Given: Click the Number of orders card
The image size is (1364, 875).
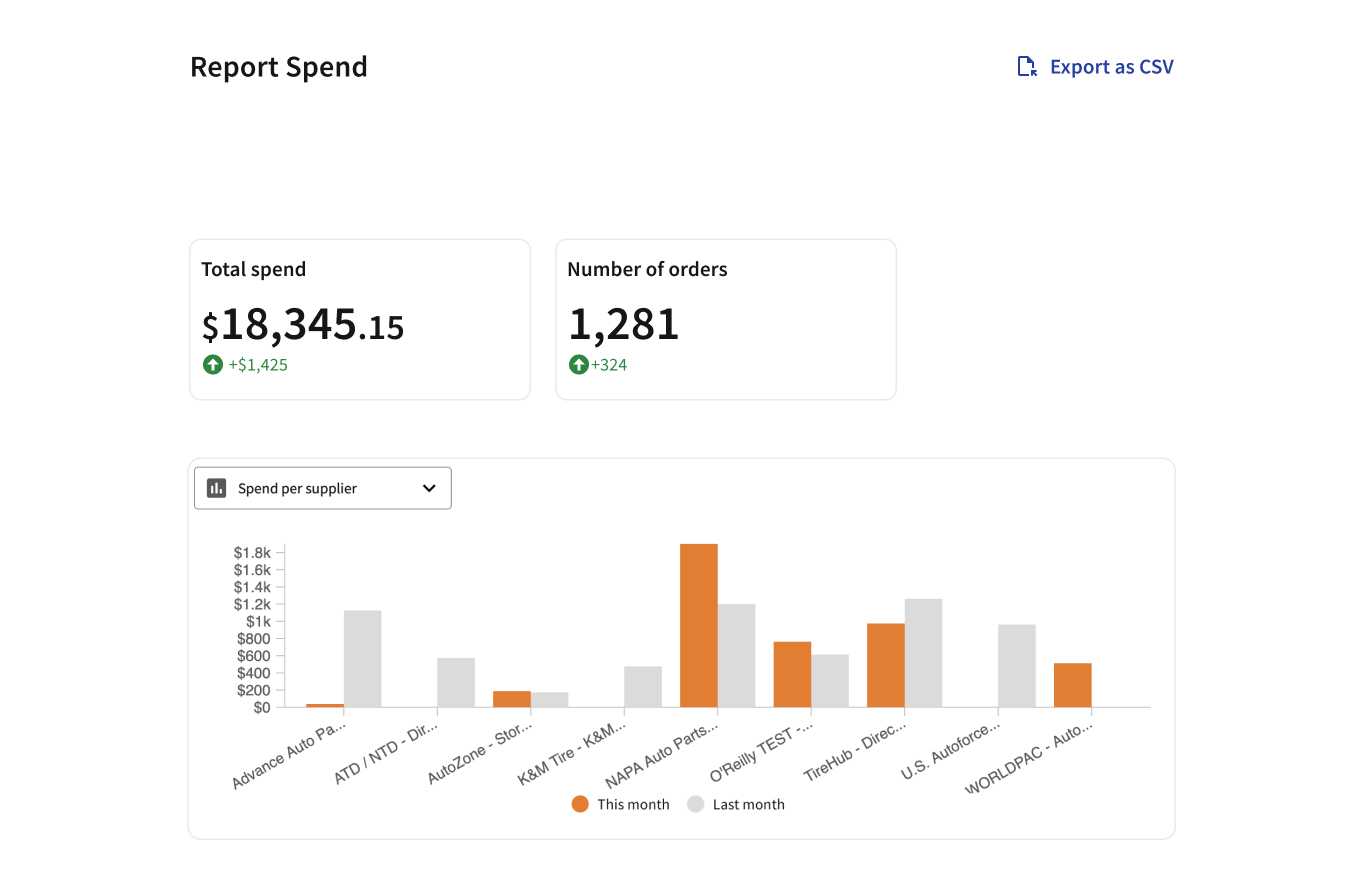Looking at the screenshot, I should pos(726,319).
